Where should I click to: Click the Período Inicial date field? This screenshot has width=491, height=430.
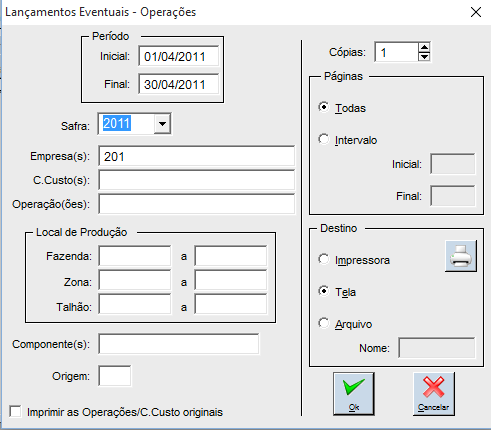(x=179, y=56)
